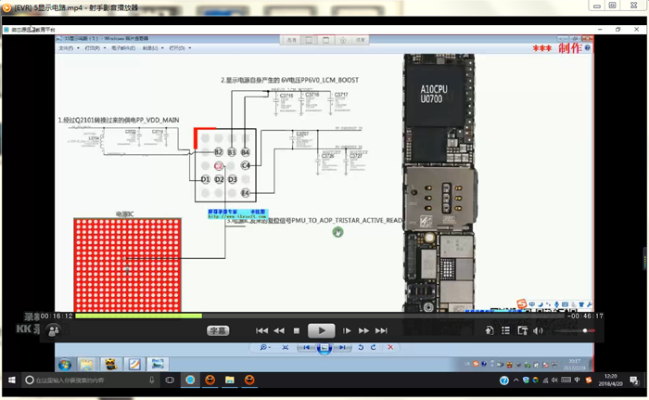
Task: Open Task View on the taskbar
Action: [x=168, y=381]
